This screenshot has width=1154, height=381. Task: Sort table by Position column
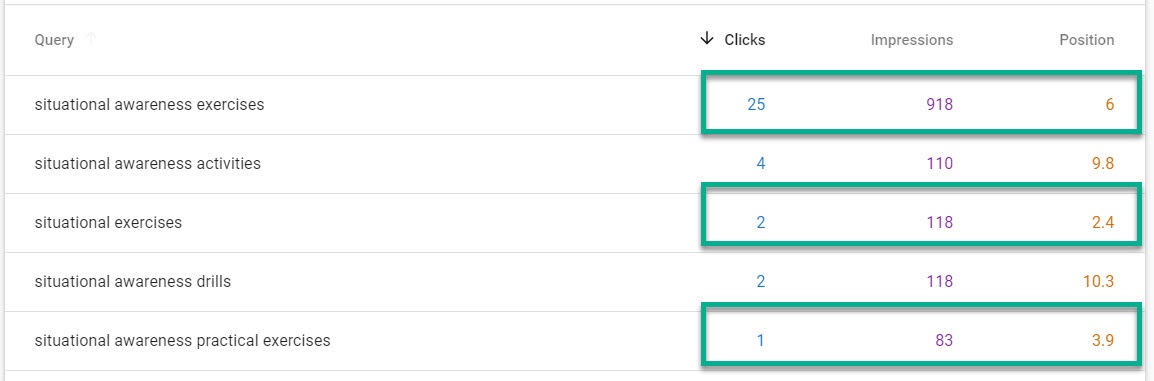click(x=1086, y=40)
